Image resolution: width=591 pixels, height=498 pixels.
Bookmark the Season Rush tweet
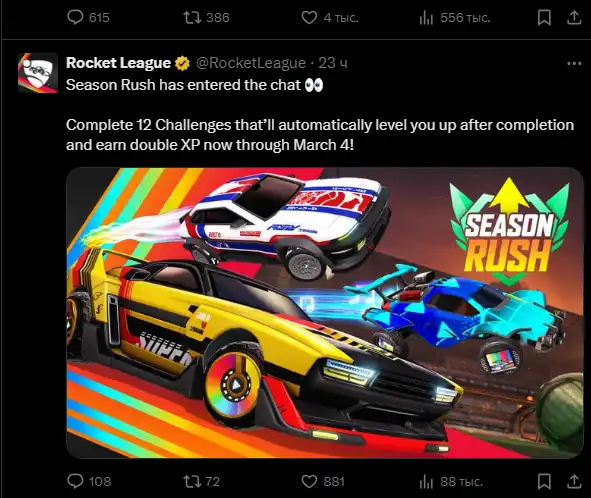pos(544,481)
